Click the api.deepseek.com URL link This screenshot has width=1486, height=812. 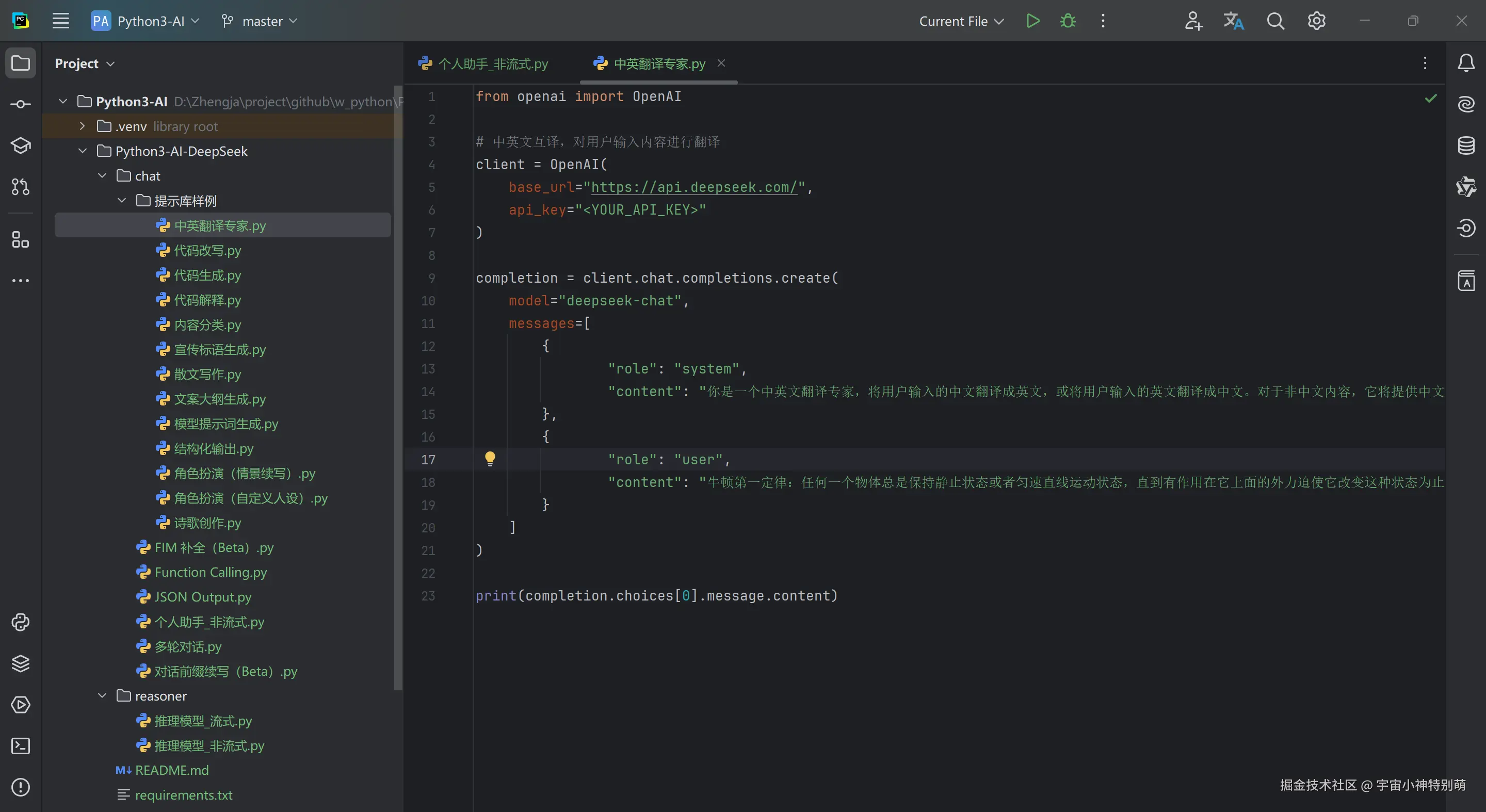click(693, 187)
